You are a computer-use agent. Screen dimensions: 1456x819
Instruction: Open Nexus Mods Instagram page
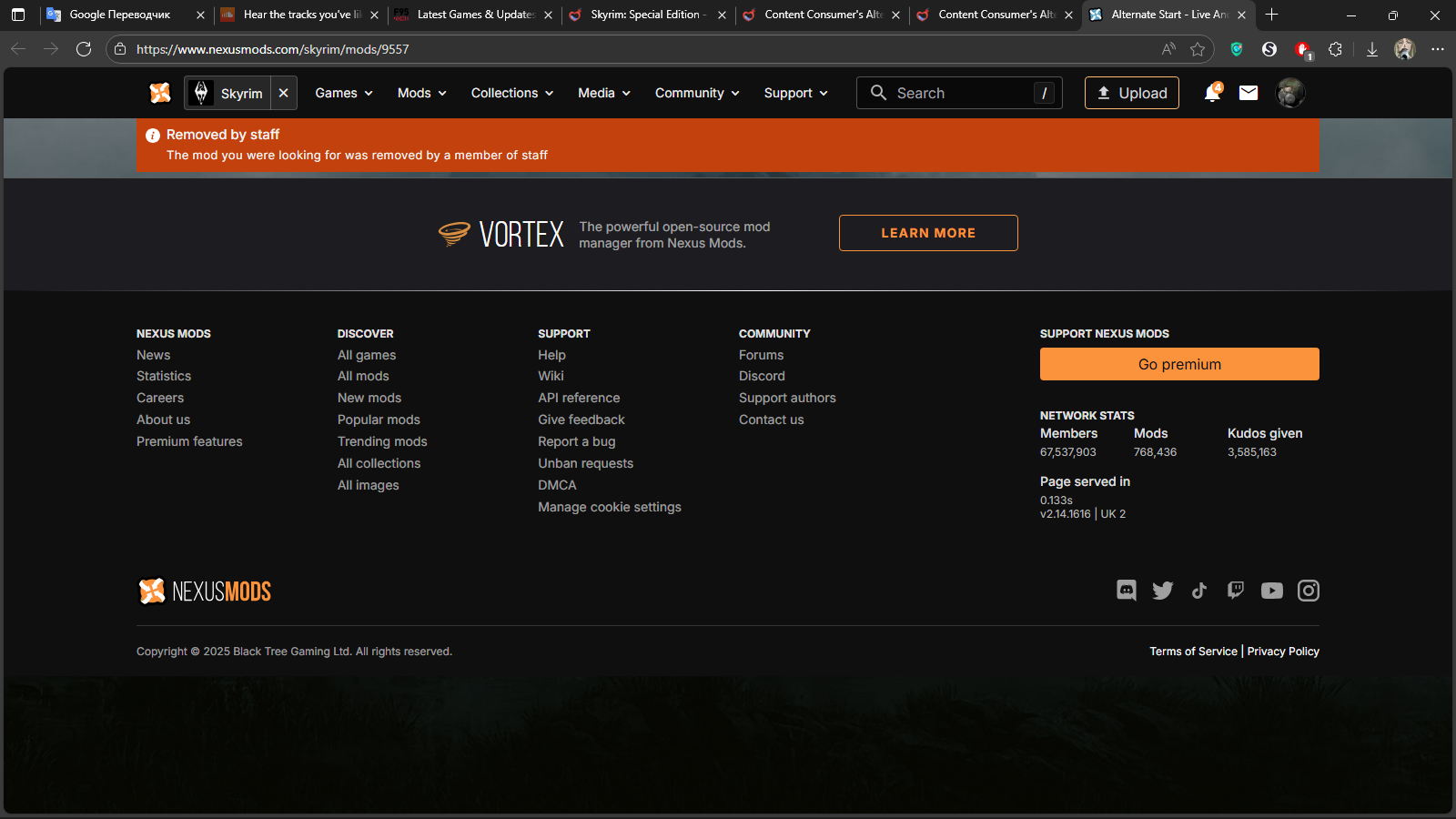pos(1309,591)
